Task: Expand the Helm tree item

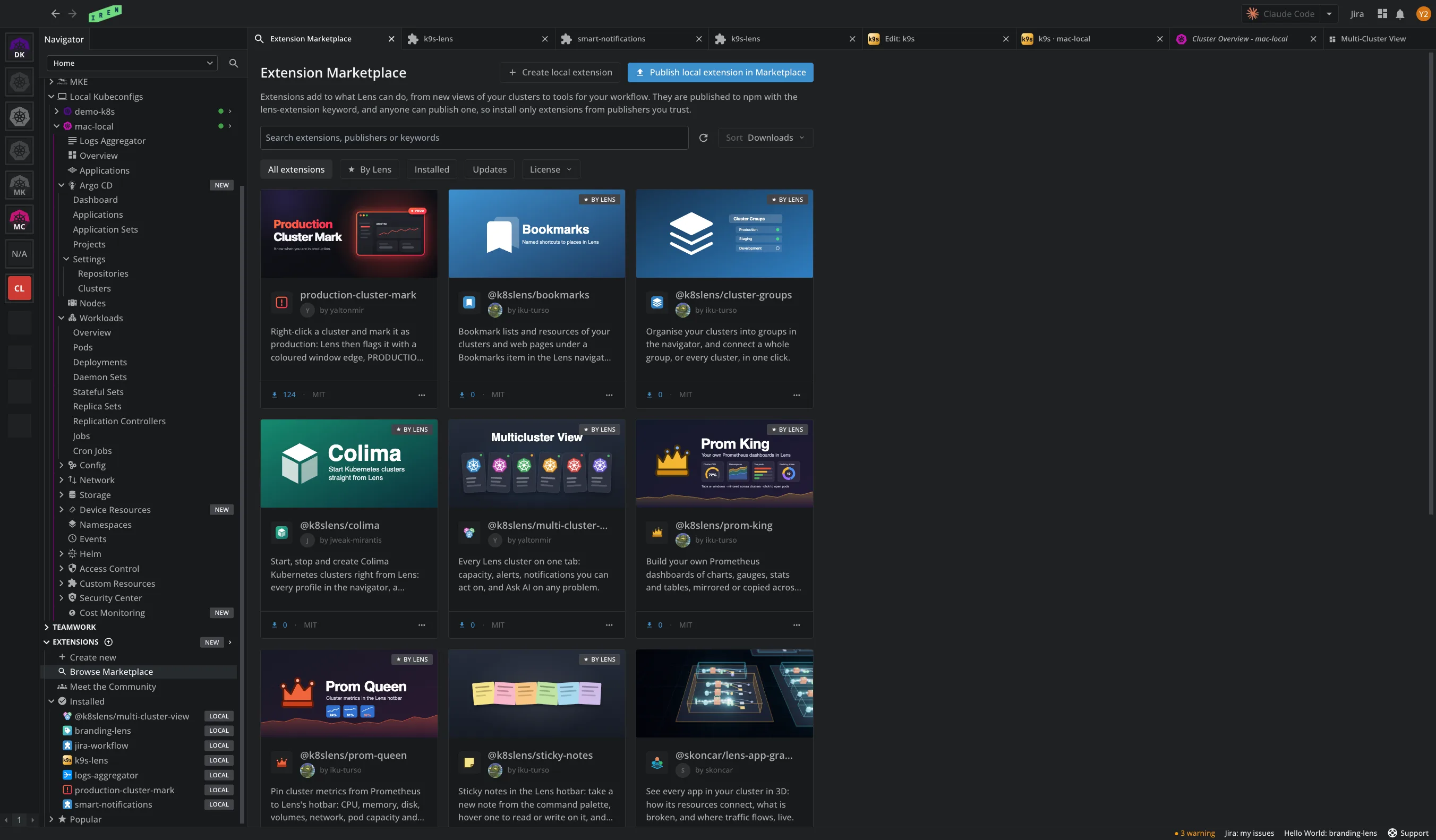Action: pyautogui.click(x=62, y=554)
